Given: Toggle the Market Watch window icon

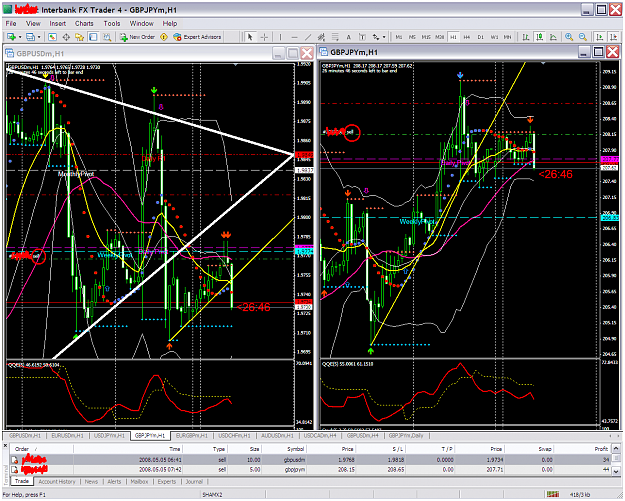Looking at the screenshot, I should (52, 37).
